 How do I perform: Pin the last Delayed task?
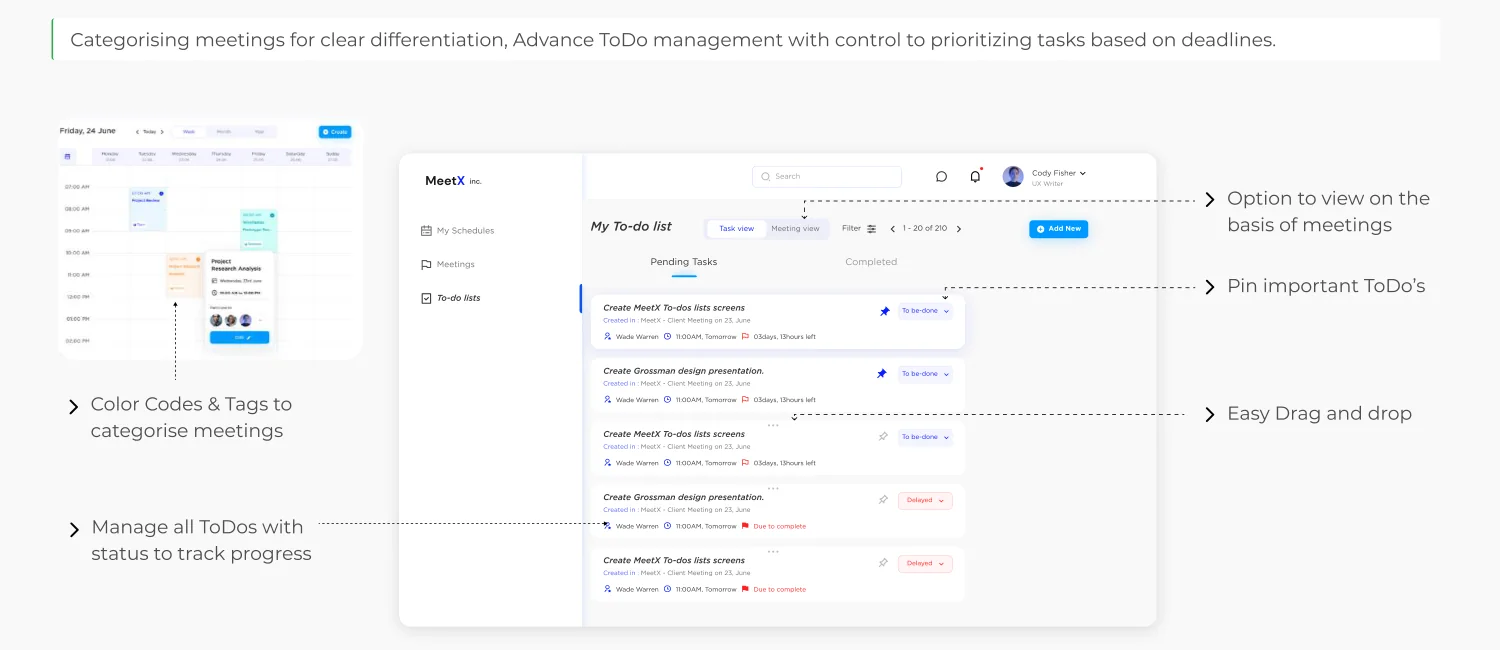(x=883, y=563)
